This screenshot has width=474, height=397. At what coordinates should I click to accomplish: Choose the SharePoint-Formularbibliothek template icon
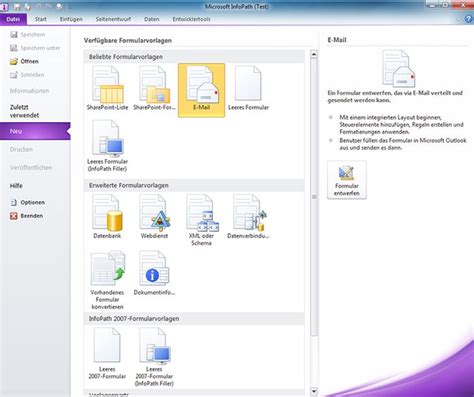[154, 85]
